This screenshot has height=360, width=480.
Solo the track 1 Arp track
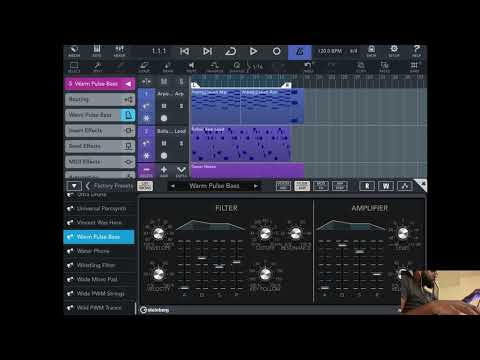point(181,106)
